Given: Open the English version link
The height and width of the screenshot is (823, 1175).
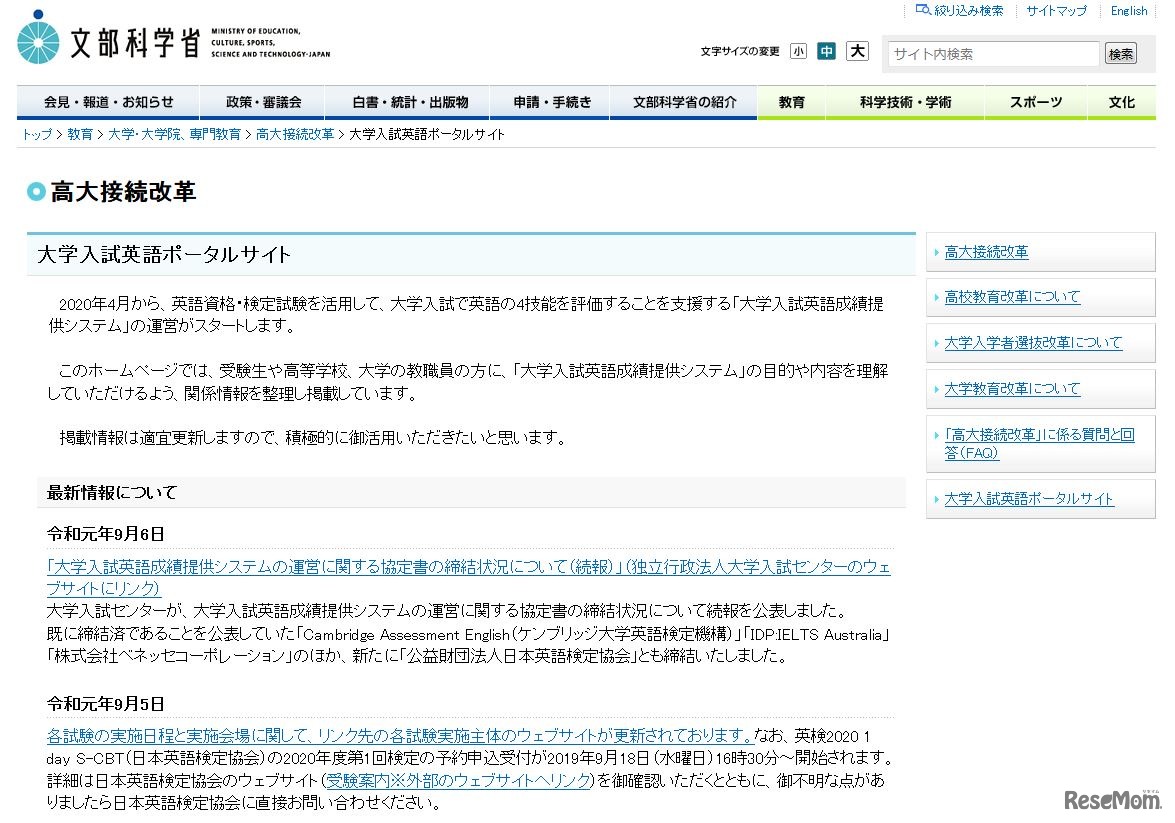Looking at the screenshot, I should tap(1128, 10).
